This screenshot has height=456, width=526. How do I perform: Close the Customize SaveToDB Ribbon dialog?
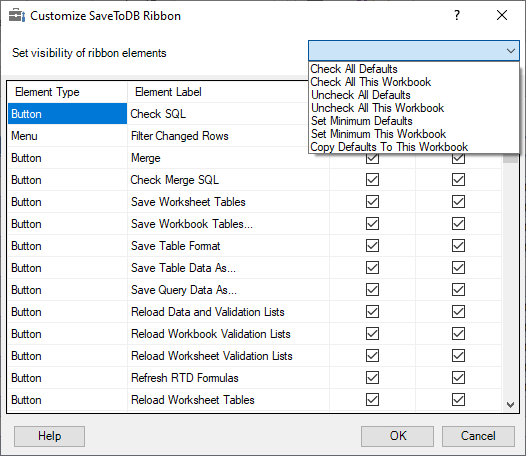coord(502,15)
